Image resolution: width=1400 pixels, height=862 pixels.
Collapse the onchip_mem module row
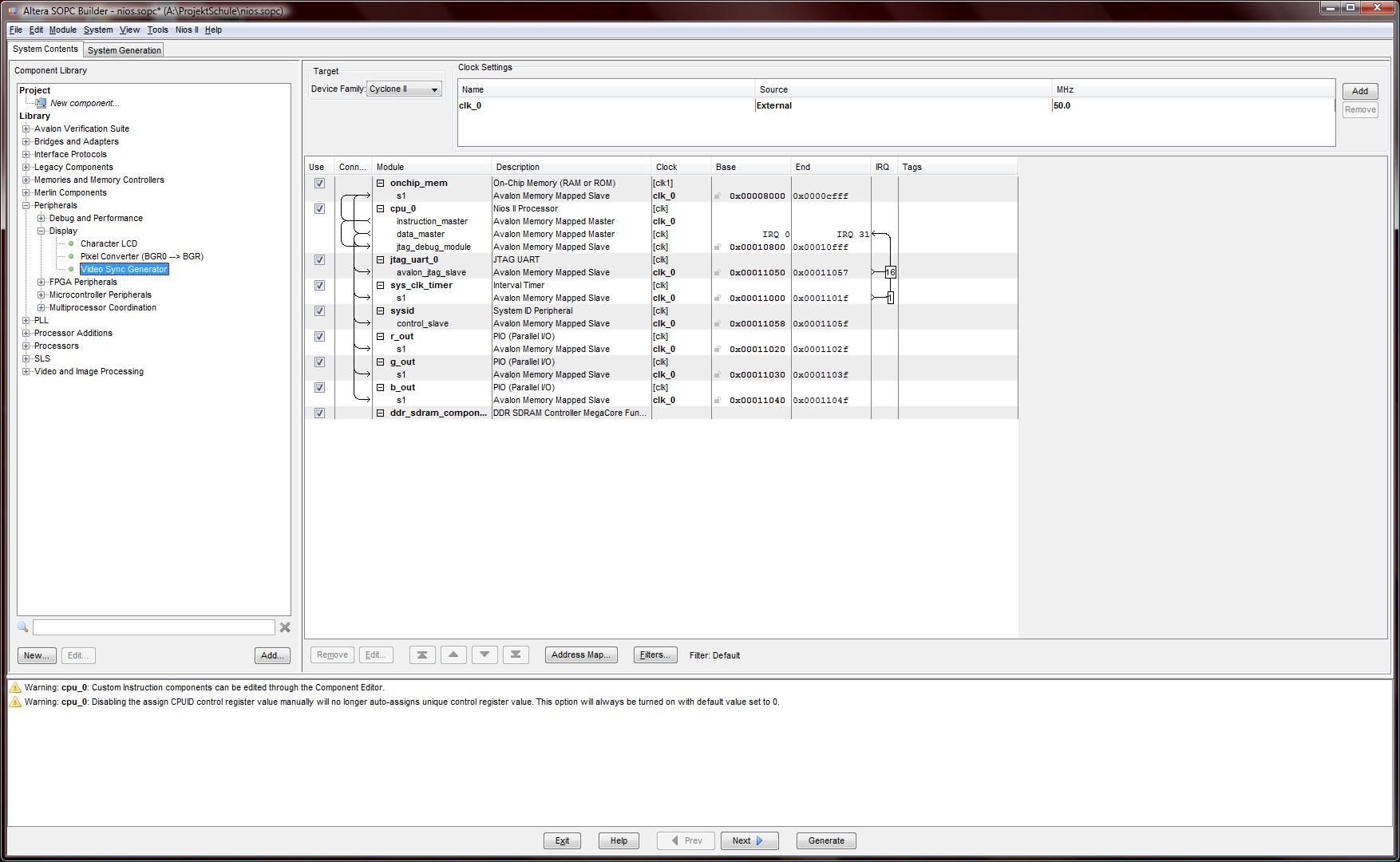pos(381,183)
